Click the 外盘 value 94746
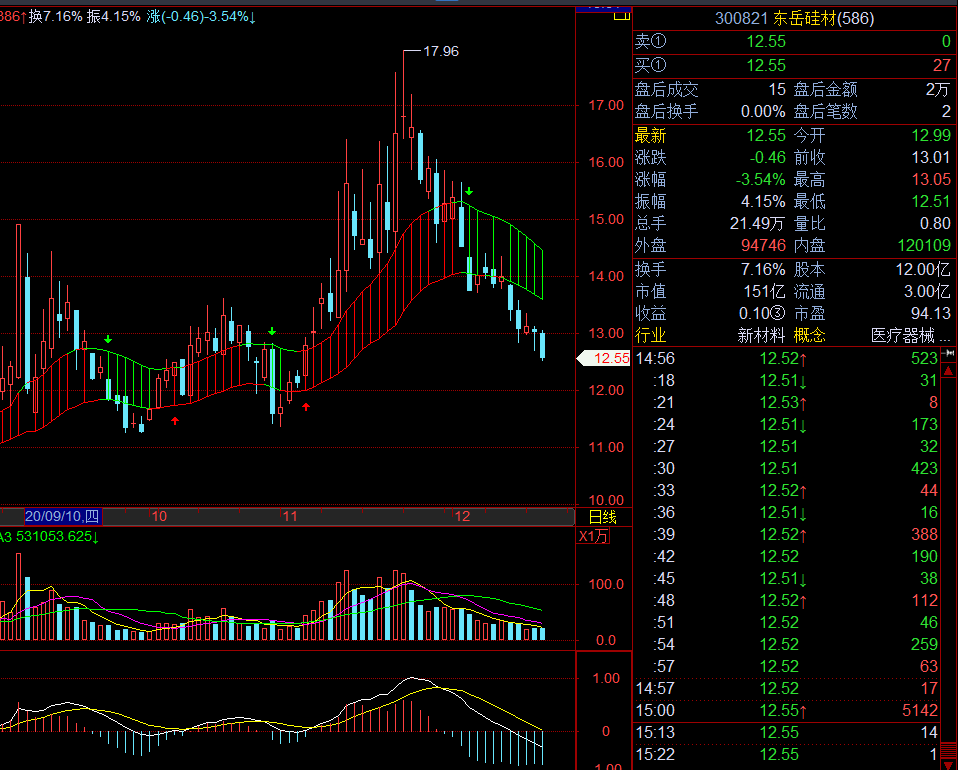 [763, 245]
